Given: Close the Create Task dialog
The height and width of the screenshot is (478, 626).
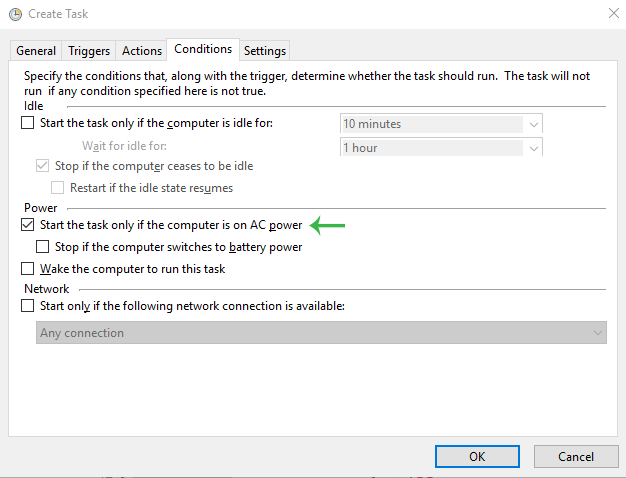Looking at the screenshot, I should (x=614, y=13).
